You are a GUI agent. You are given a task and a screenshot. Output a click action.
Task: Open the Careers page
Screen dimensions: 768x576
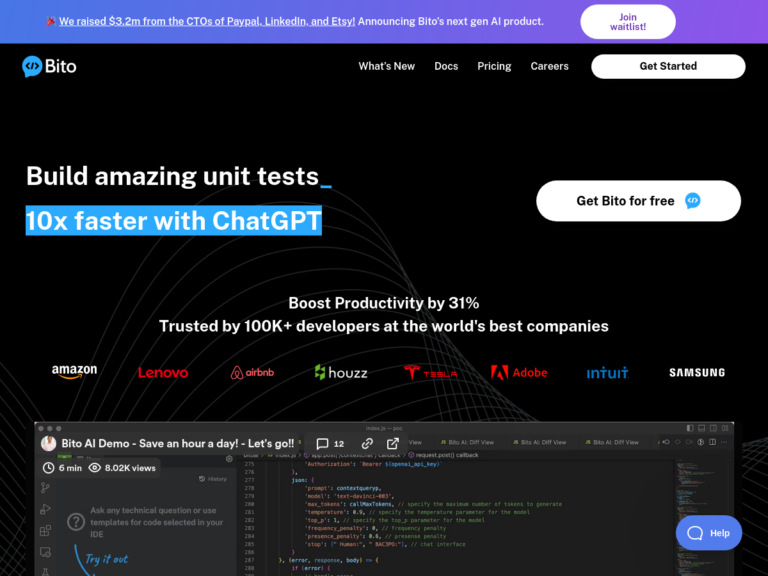coord(549,66)
